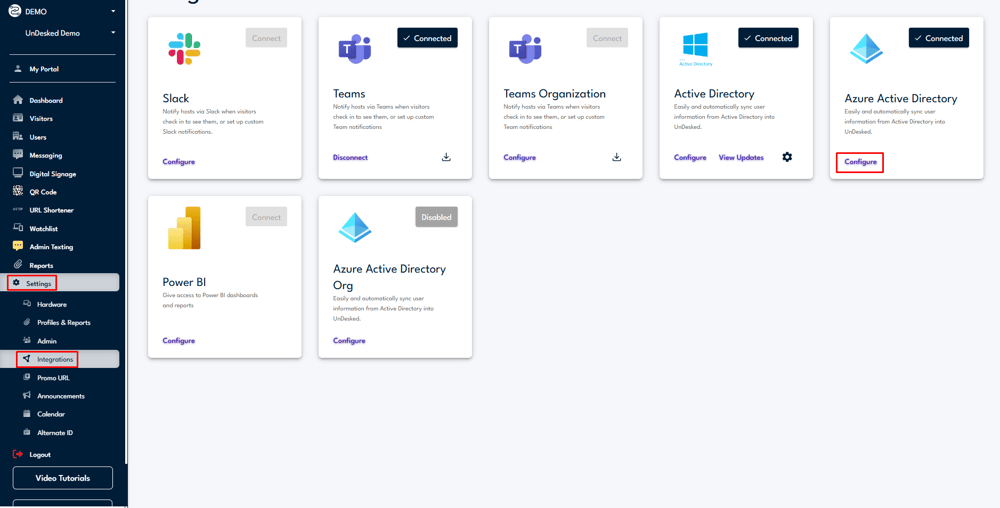Click the Windows Active Directory logo
1000x508 pixels.
click(x=695, y=47)
